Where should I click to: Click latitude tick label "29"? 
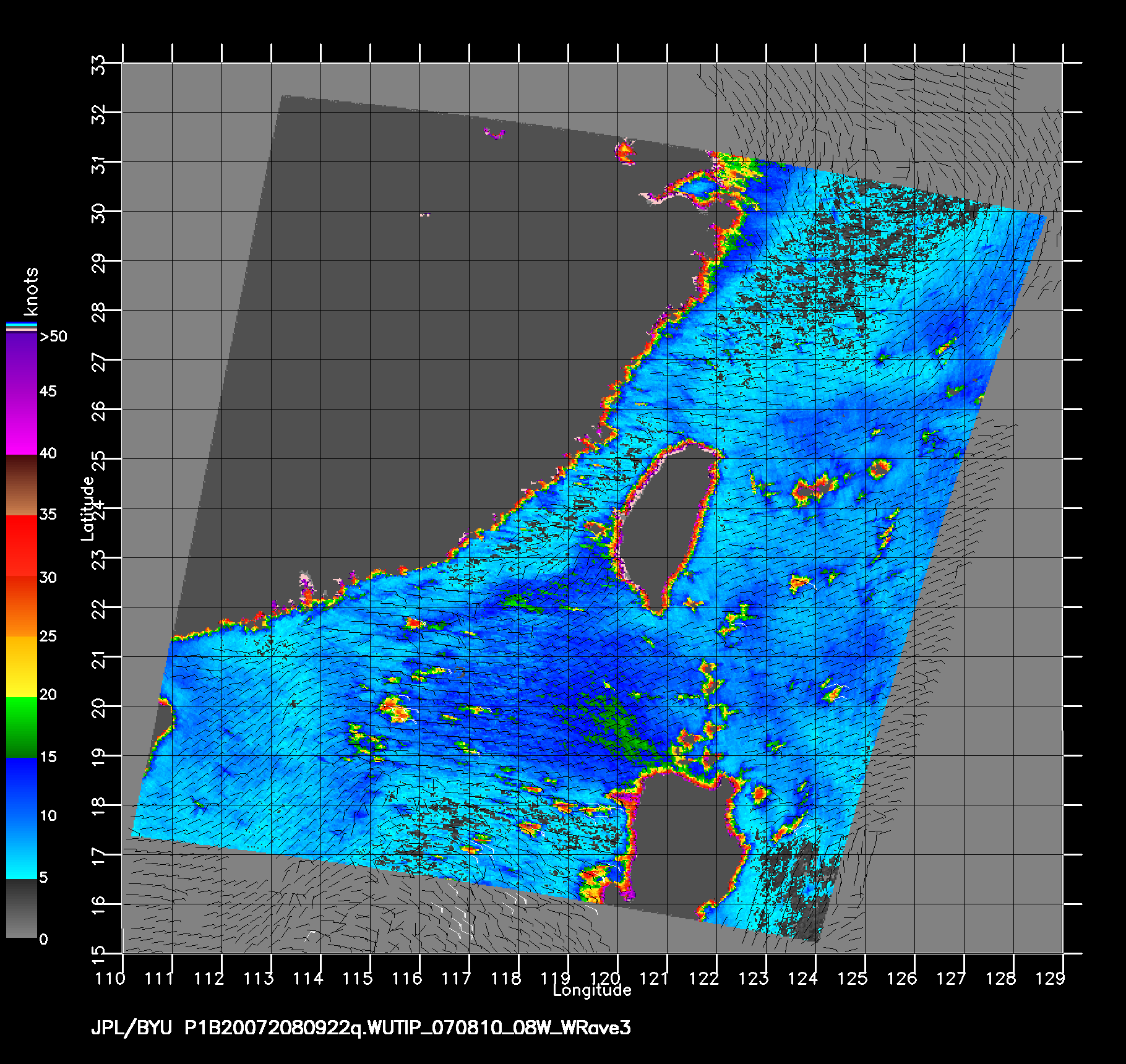coord(99,262)
